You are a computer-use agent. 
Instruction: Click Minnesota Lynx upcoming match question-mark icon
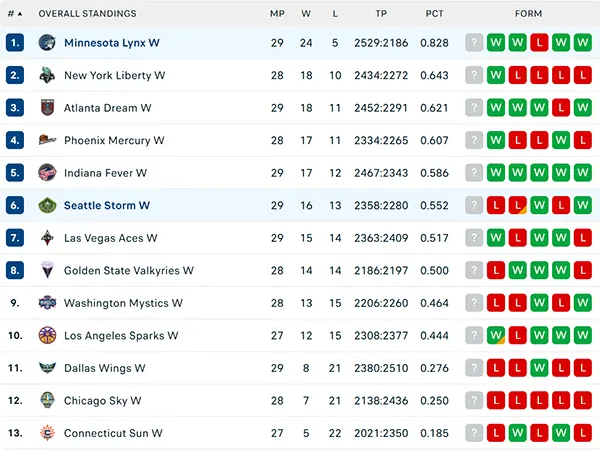click(x=474, y=42)
